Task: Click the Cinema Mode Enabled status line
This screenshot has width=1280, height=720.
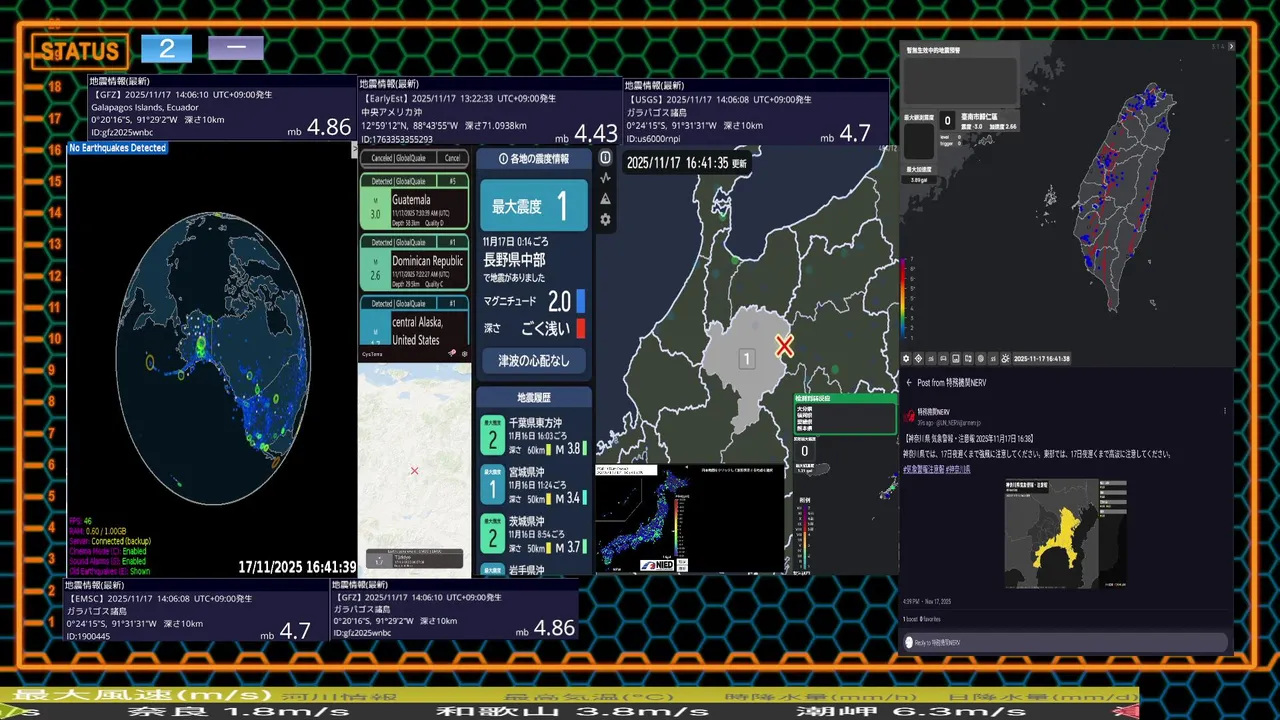Action: tap(108, 551)
